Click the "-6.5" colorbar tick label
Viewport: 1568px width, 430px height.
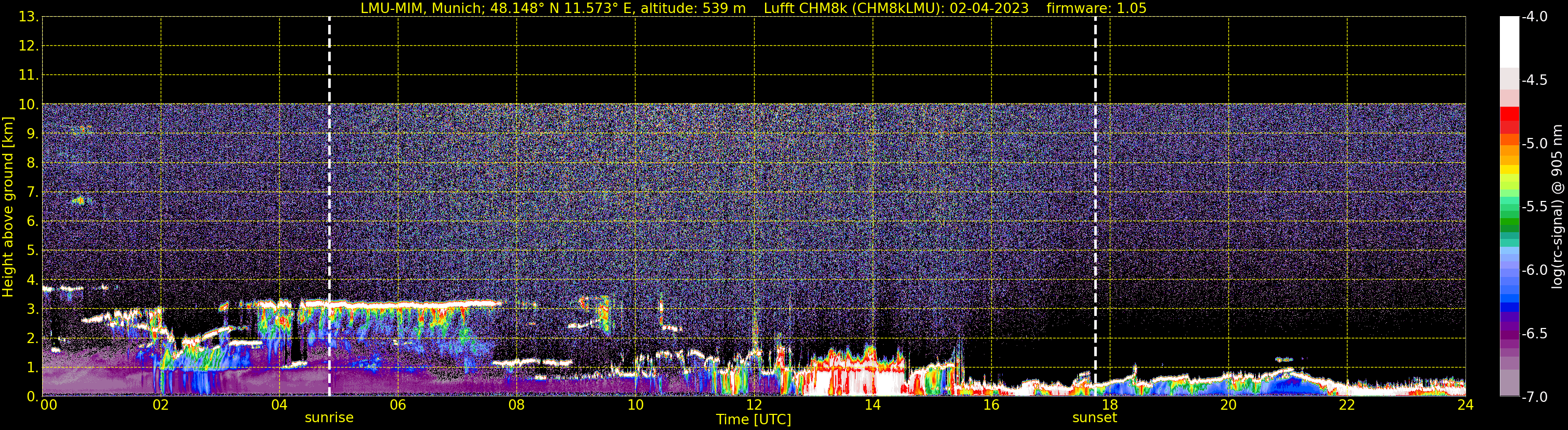[x=1535, y=334]
